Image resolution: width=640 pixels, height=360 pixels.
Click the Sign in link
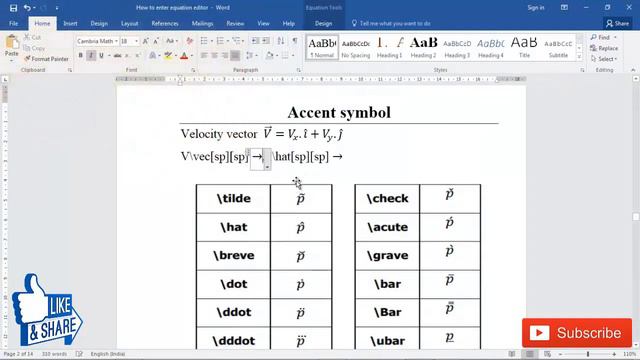coord(536,8)
